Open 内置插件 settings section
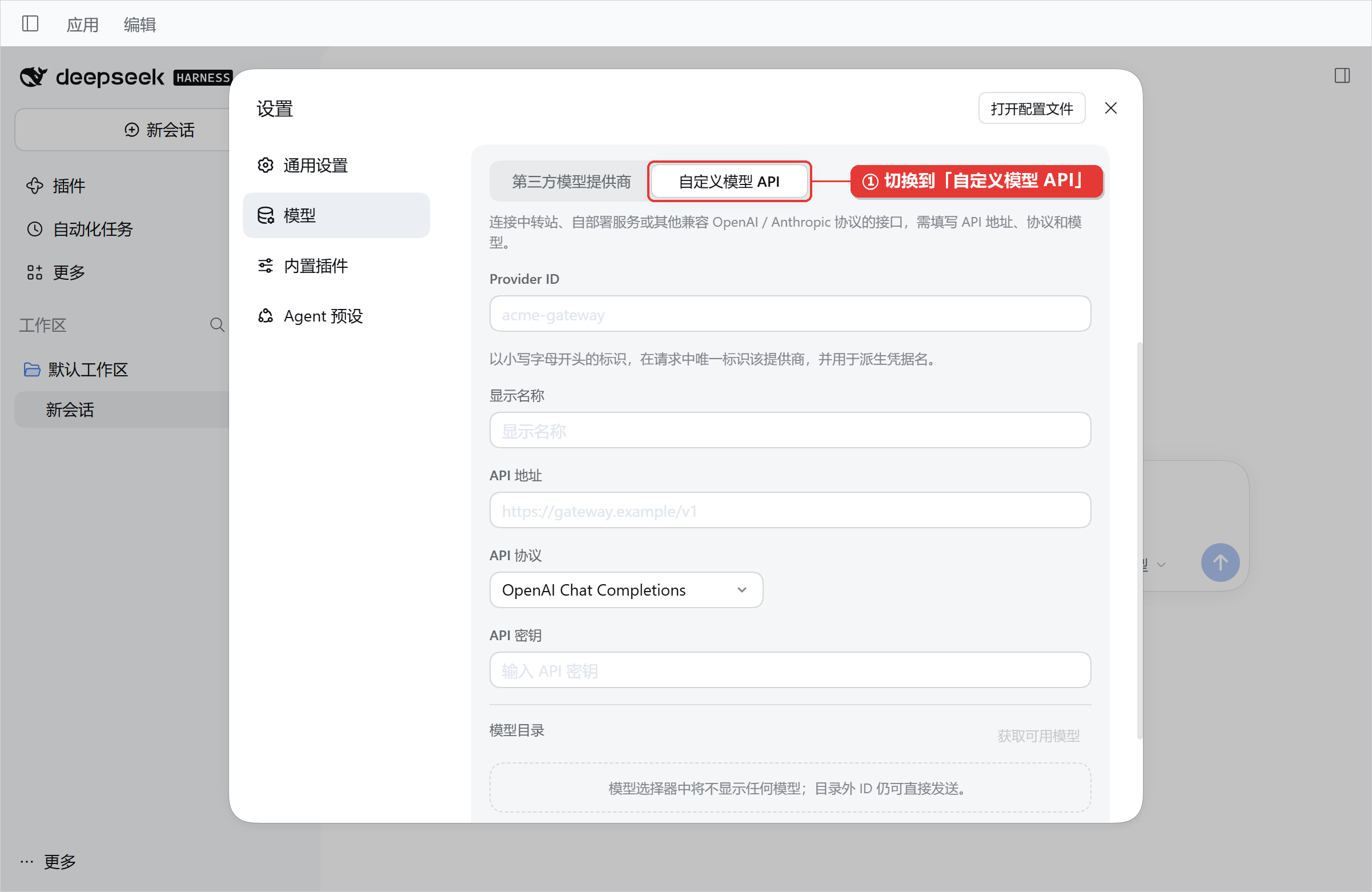The image size is (1372, 892). click(336, 266)
